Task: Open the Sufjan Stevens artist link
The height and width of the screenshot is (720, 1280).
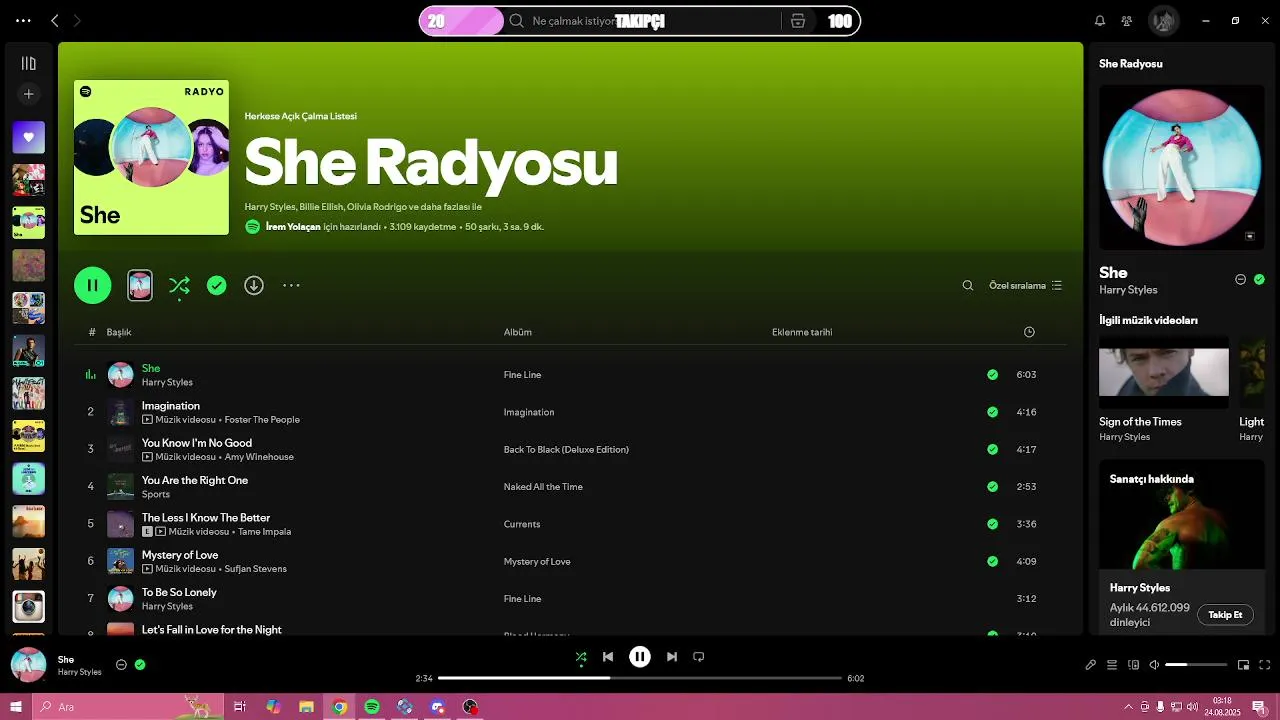Action: click(255, 569)
